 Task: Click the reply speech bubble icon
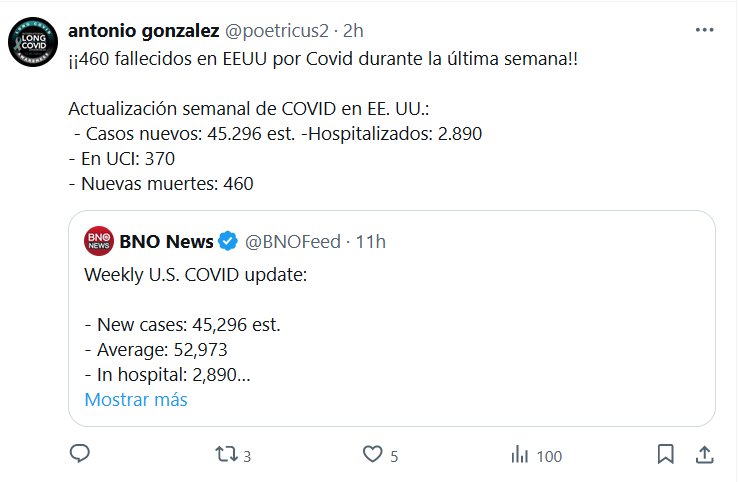[x=80, y=455]
